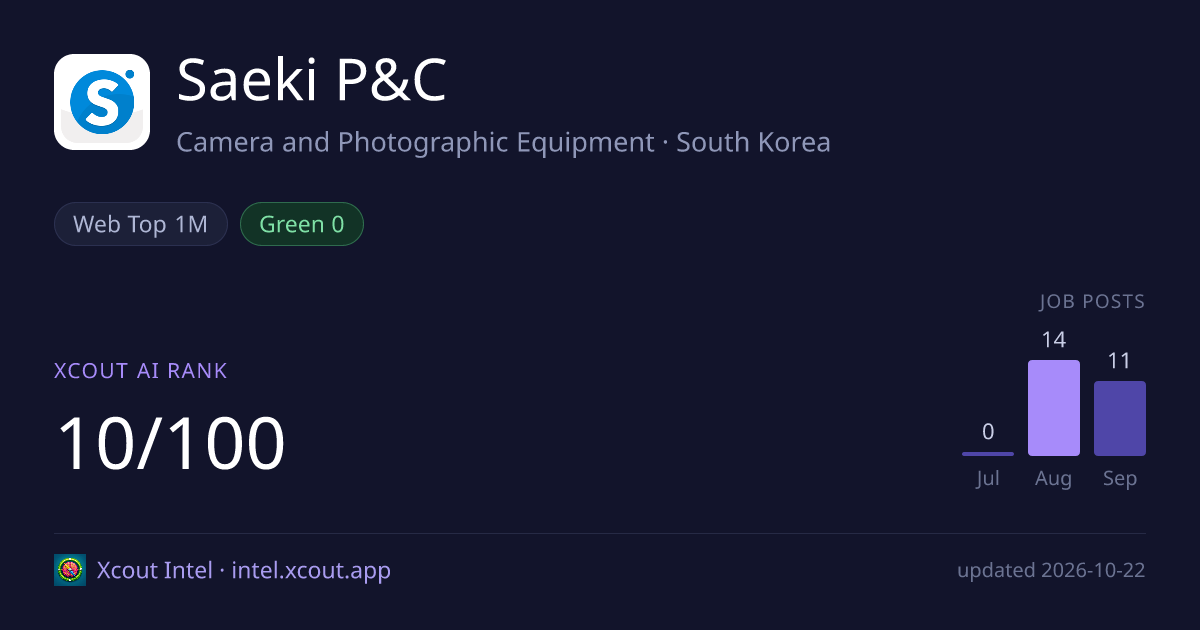Click the Sep month label

coord(1120,479)
